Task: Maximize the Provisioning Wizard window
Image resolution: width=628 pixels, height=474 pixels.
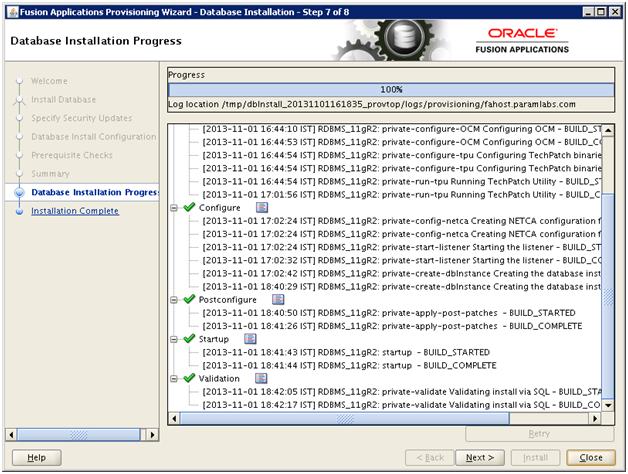Action: click(601, 12)
